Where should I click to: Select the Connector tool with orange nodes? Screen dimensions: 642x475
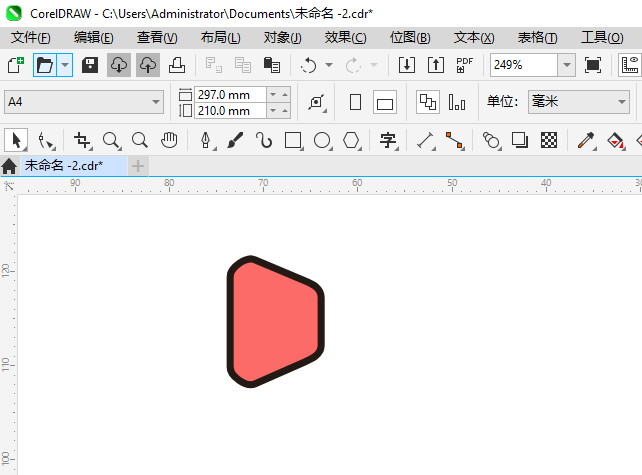coord(454,140)
